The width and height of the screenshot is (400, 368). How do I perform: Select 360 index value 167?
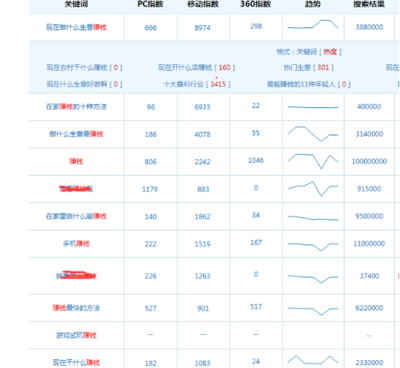(256, 242)
